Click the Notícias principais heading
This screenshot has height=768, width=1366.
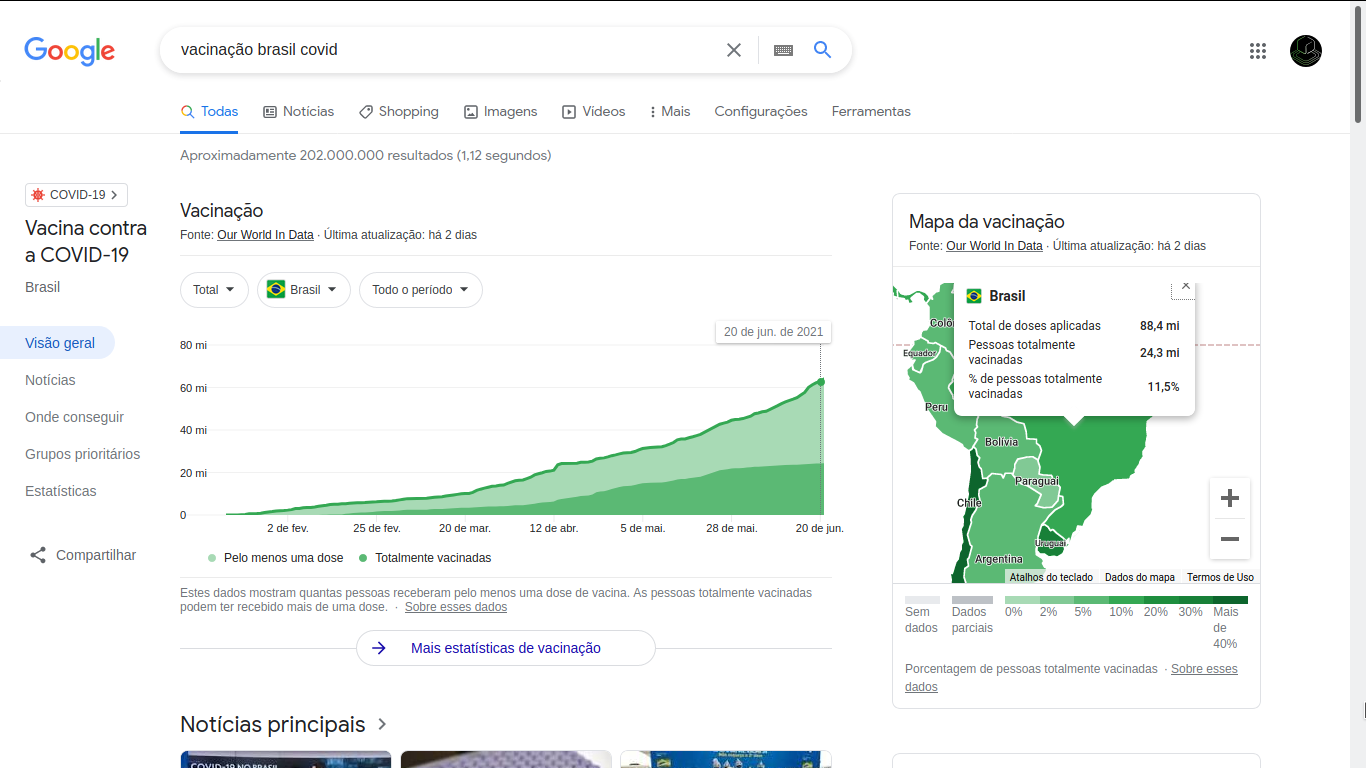coord(273,724)
